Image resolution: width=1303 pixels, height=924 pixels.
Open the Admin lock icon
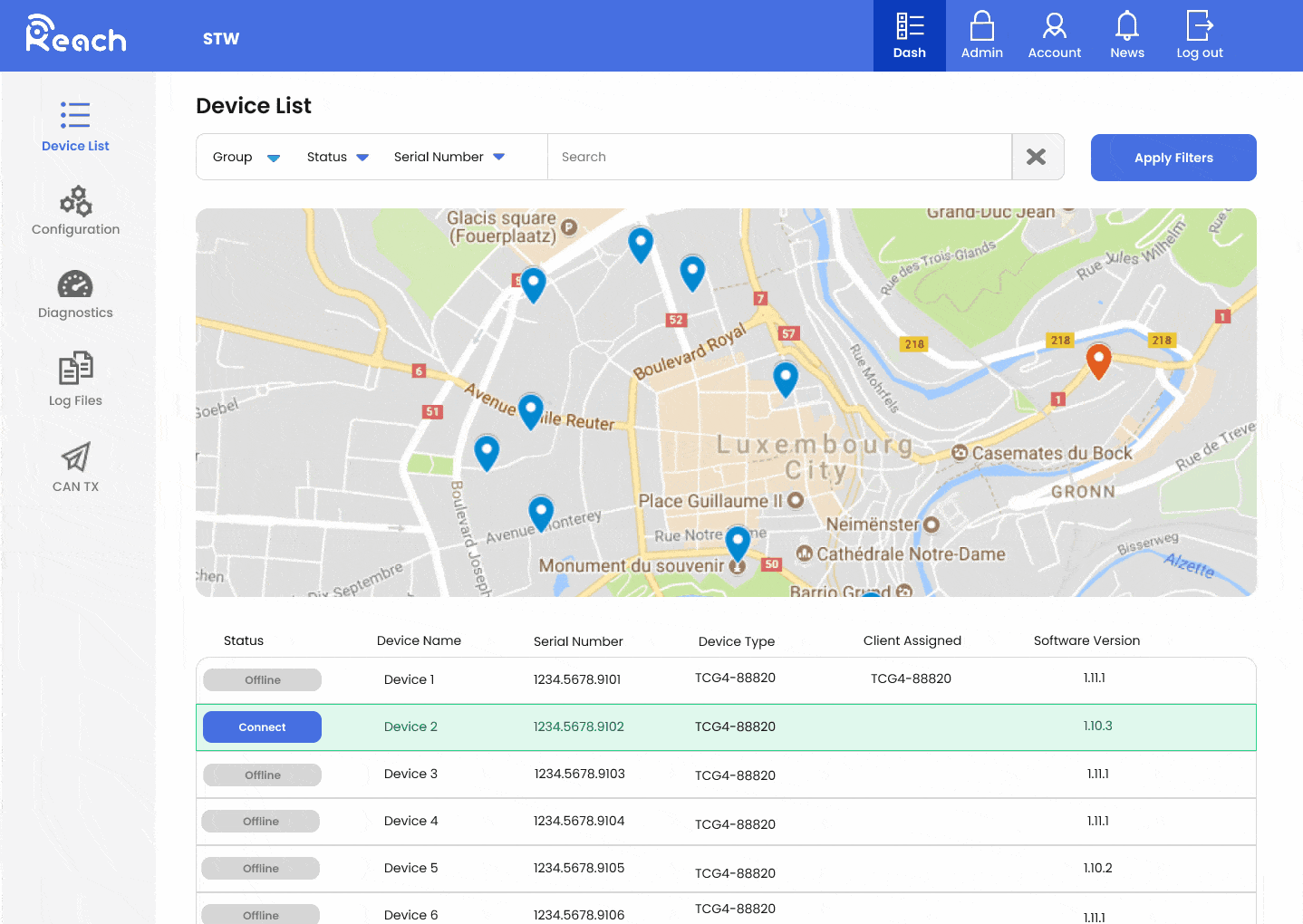[x=981, y=27]
